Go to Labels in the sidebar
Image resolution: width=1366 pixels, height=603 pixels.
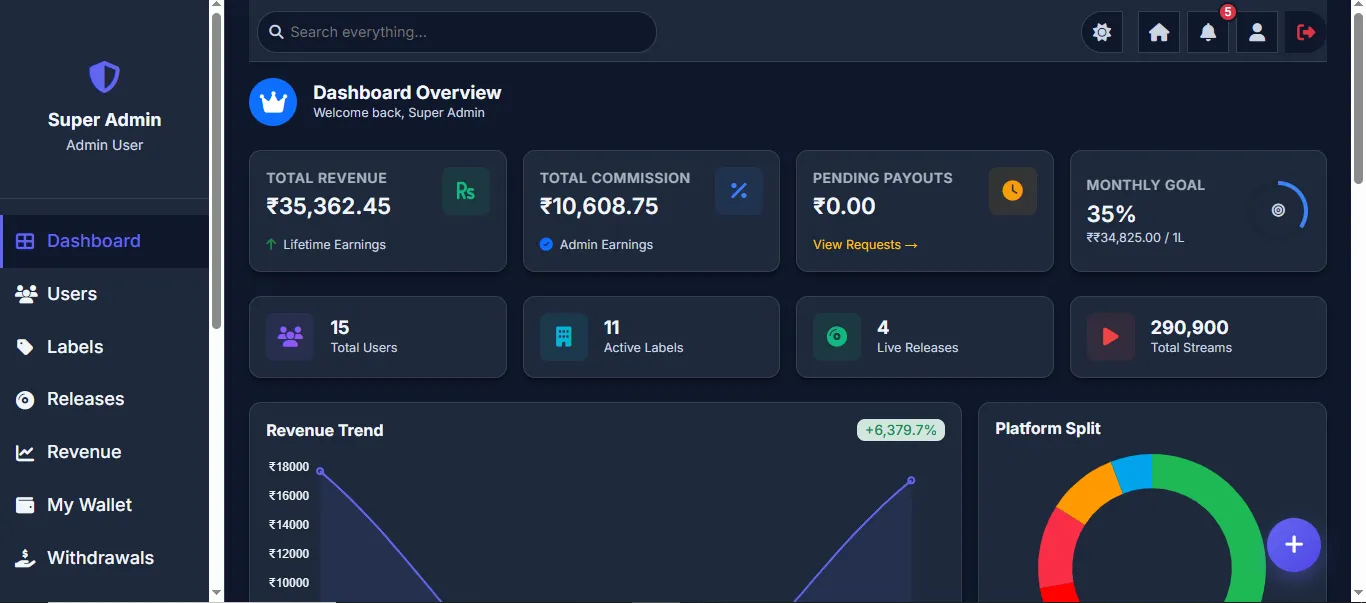[x=104, y=347]
